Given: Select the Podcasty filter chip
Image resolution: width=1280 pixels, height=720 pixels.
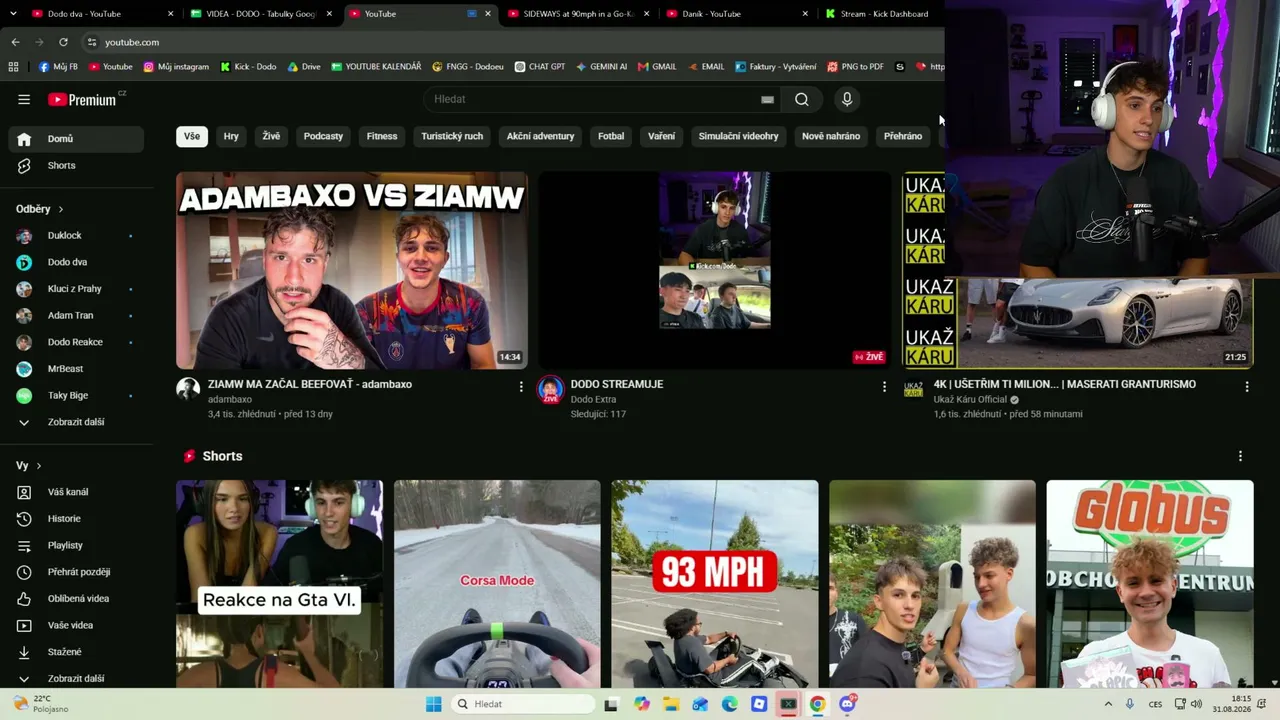Looking at the screenshot, I should (x=323, y=136).
